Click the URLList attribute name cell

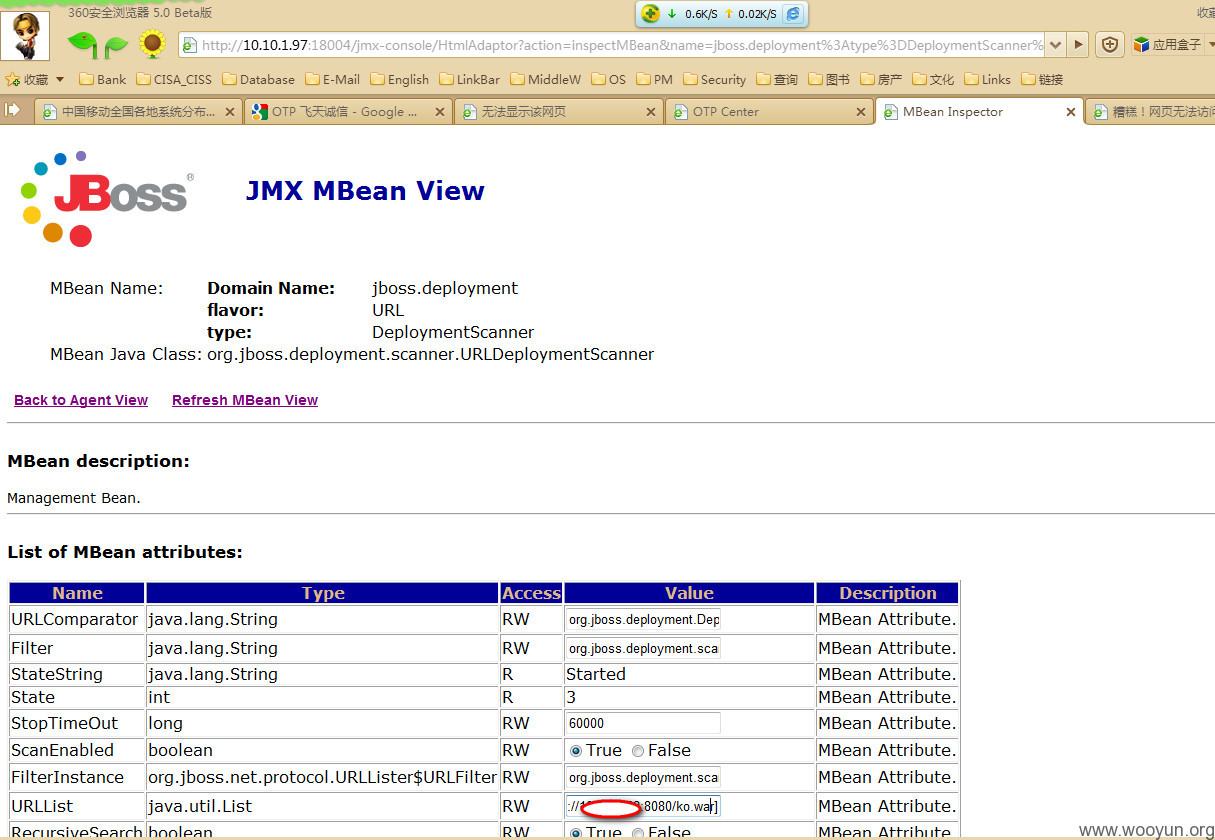coord(77,806)
